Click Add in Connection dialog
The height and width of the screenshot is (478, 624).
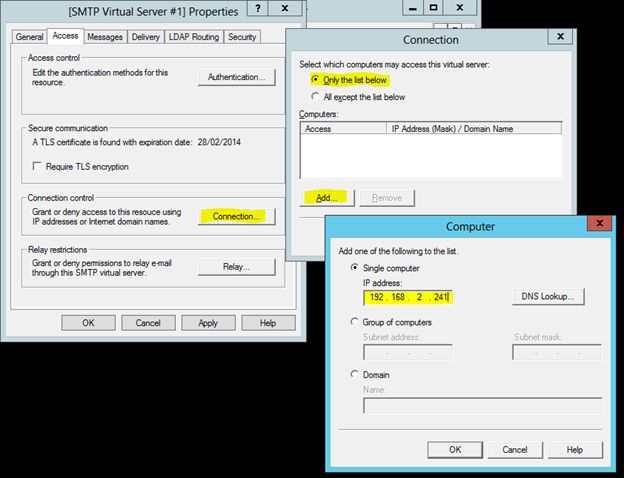pos(326,198)
